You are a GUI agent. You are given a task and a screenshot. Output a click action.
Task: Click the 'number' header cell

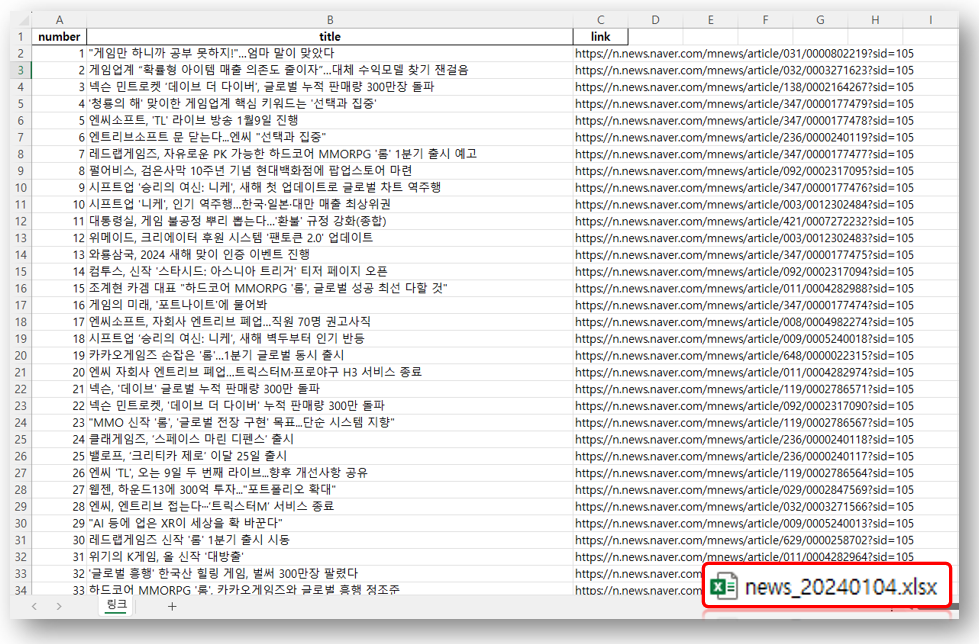point(59,36)
